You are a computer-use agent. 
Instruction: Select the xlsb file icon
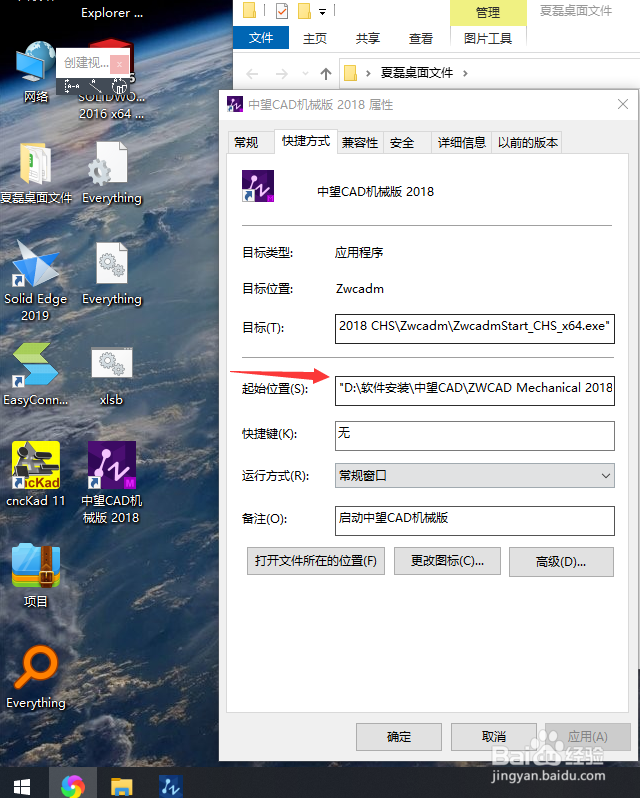point(111,377)
